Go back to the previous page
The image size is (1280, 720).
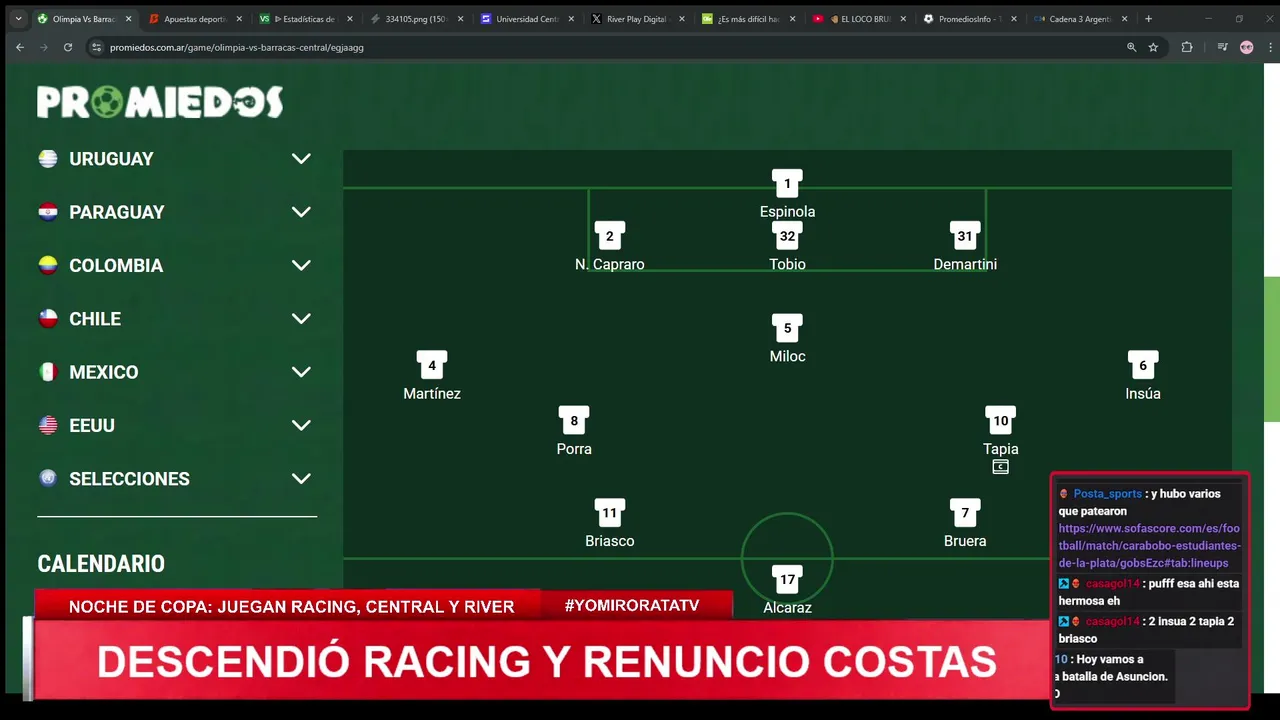tap(20, 47)
